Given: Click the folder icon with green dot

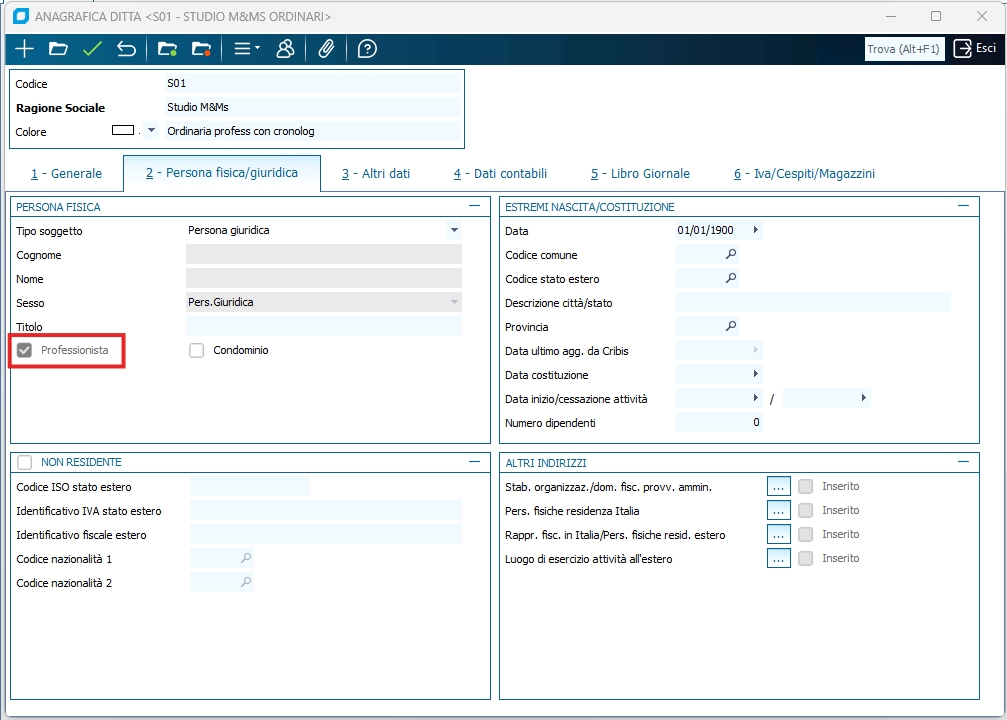Looking at the screenshot, I should click(167, 49).
